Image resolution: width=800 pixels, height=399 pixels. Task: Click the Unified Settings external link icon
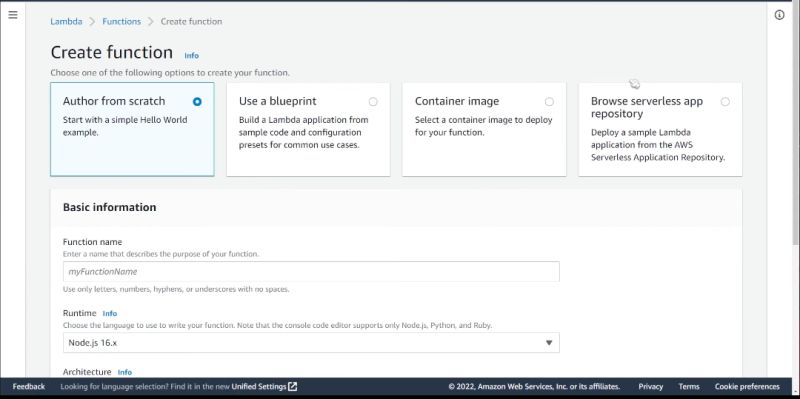[292, 386]
